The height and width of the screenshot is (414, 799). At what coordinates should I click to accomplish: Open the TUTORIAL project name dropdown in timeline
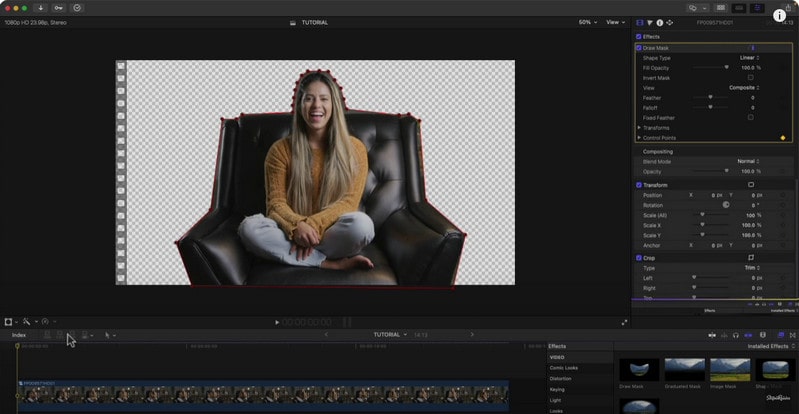390,335
